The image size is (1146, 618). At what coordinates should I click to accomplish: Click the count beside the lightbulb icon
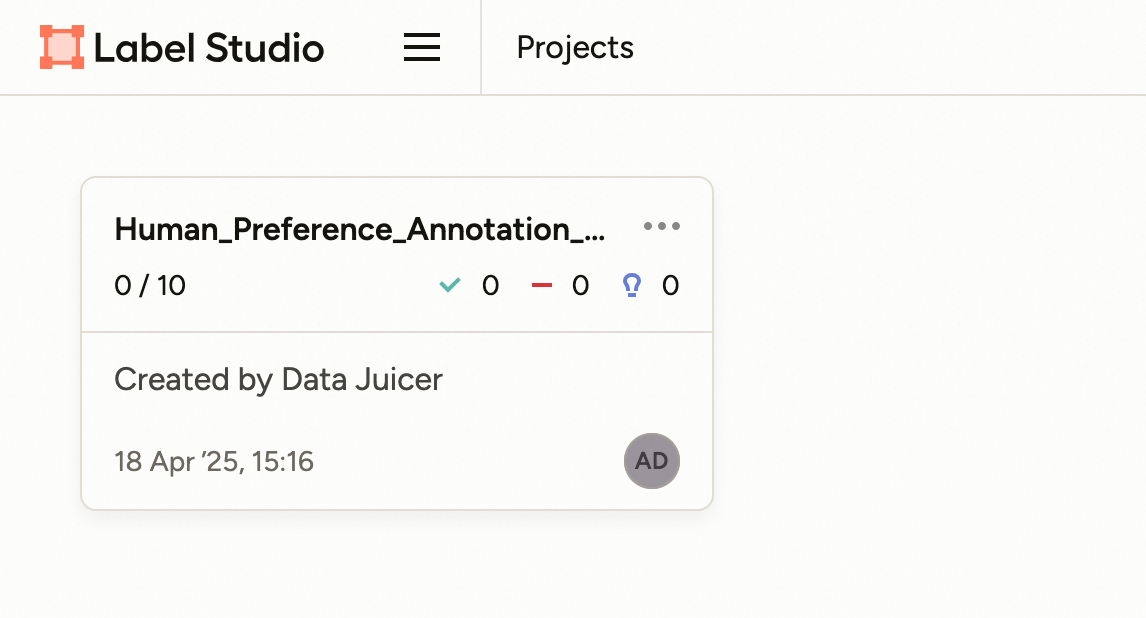pyautogui.click(x=670, y=286)
